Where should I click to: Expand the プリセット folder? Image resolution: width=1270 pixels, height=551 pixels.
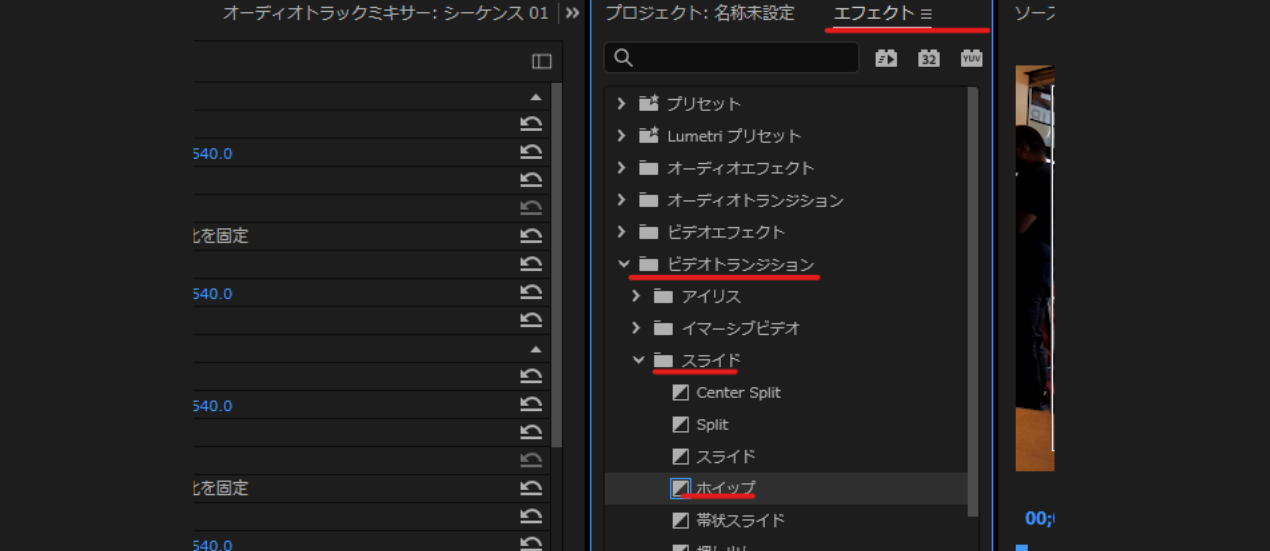(x=622, y=104)
